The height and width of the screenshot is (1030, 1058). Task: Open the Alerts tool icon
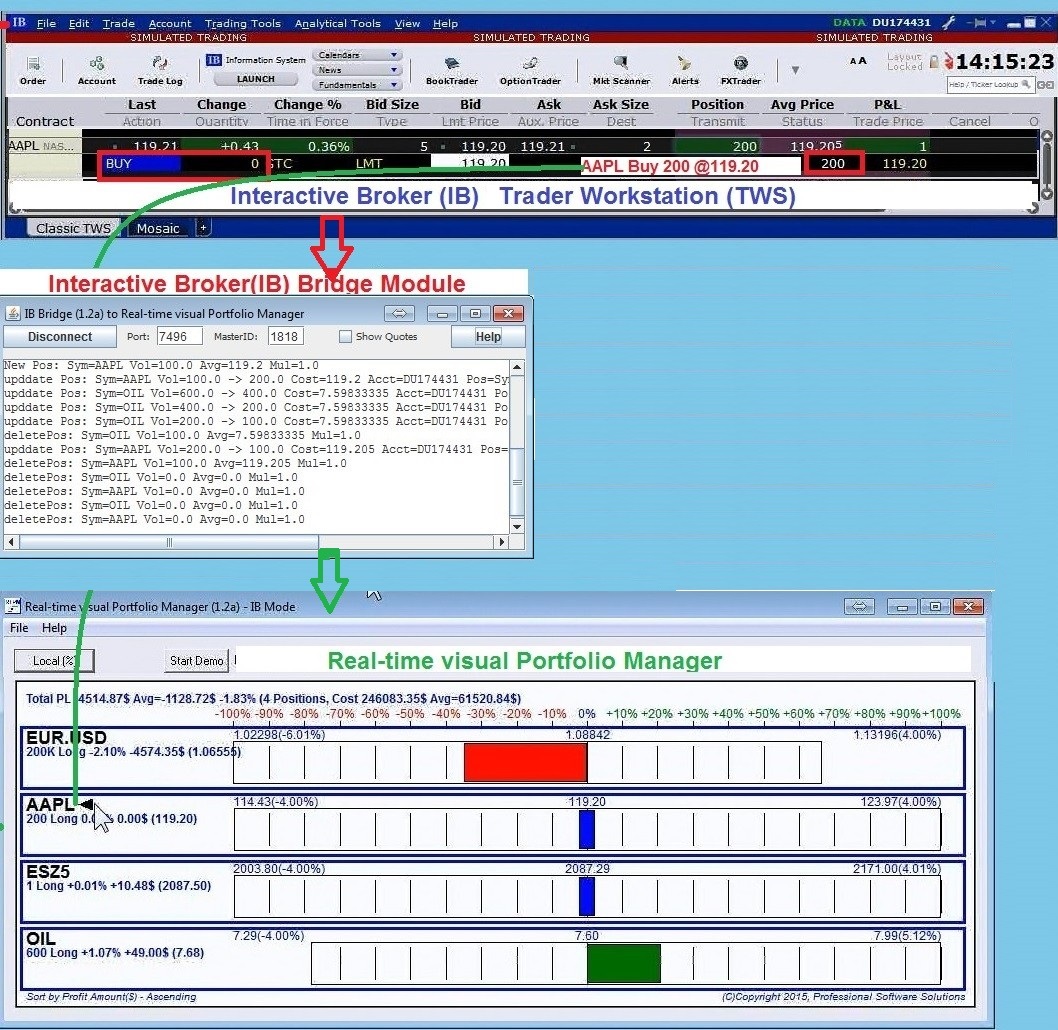[685, 70]
